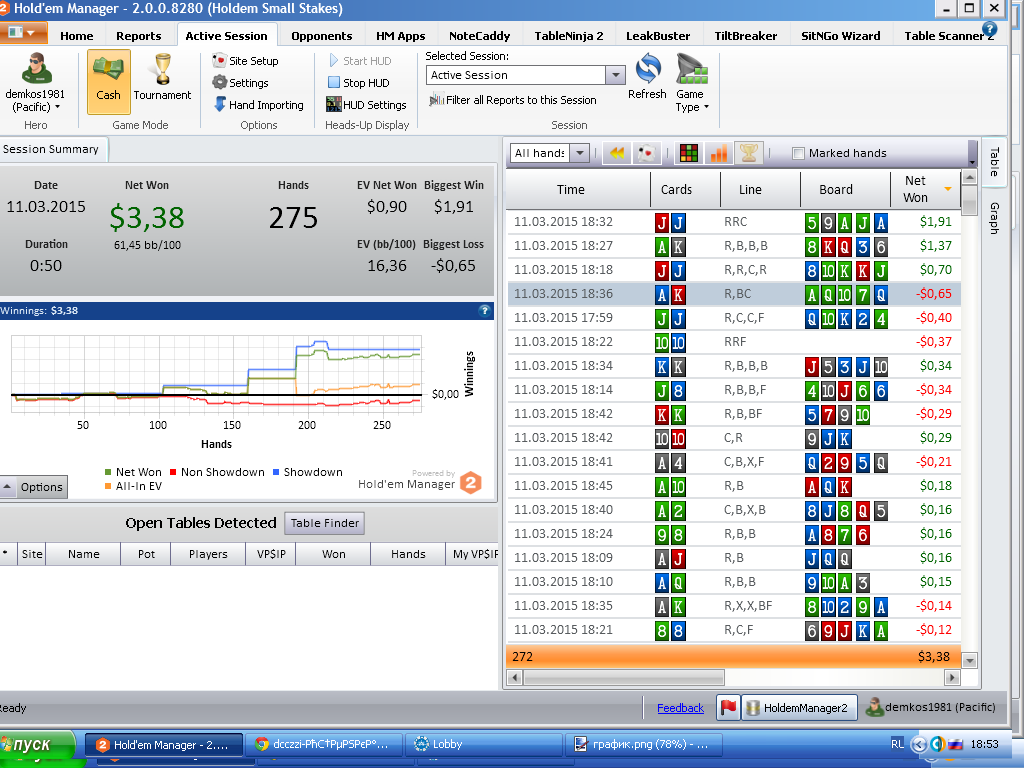The width and height of the screenshot is (1024, 768).
Task: Open the SitNGo Wizard tab
Action: pos(840,36)
